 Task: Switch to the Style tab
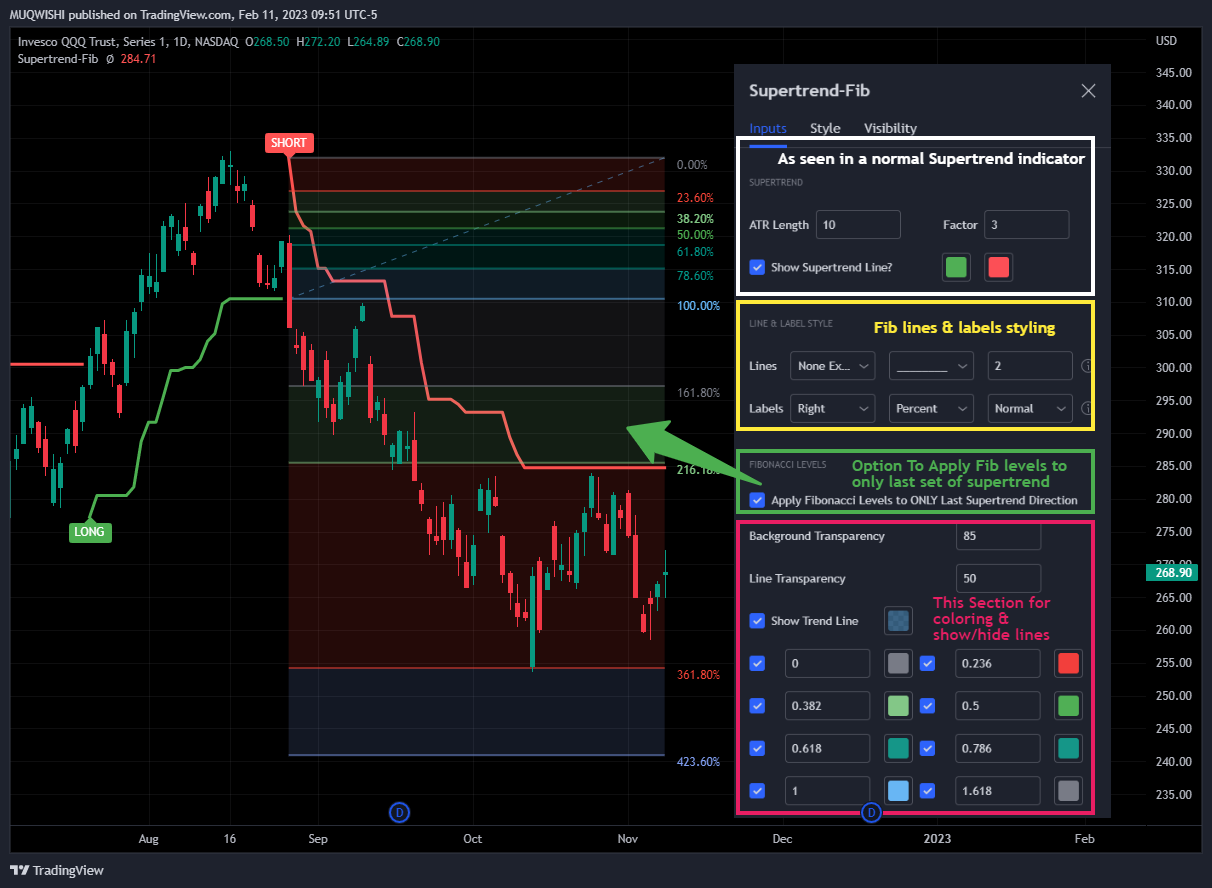click(825, 128)
